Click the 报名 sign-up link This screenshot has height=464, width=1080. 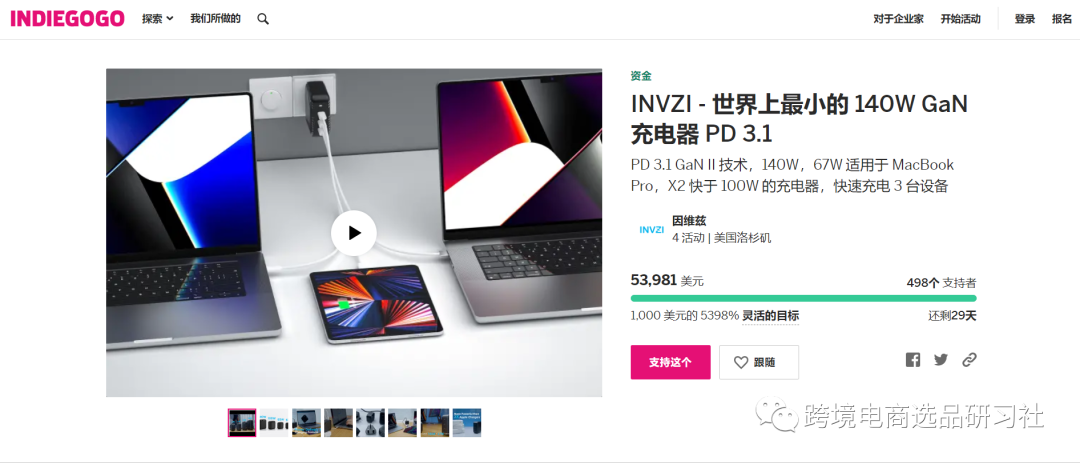pos(1061,19)
